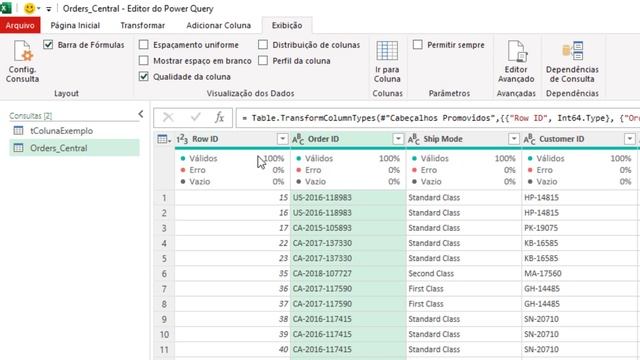
Task: Click customer cell PK-19075
Action: pos(580,228)
